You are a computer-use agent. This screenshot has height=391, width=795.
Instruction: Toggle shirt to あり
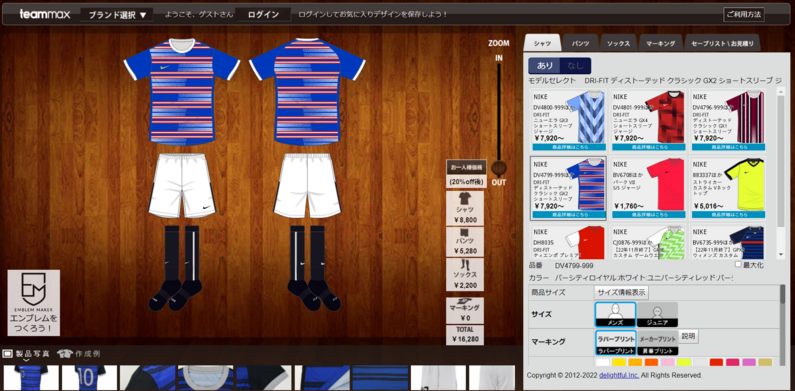coord(545,65)
